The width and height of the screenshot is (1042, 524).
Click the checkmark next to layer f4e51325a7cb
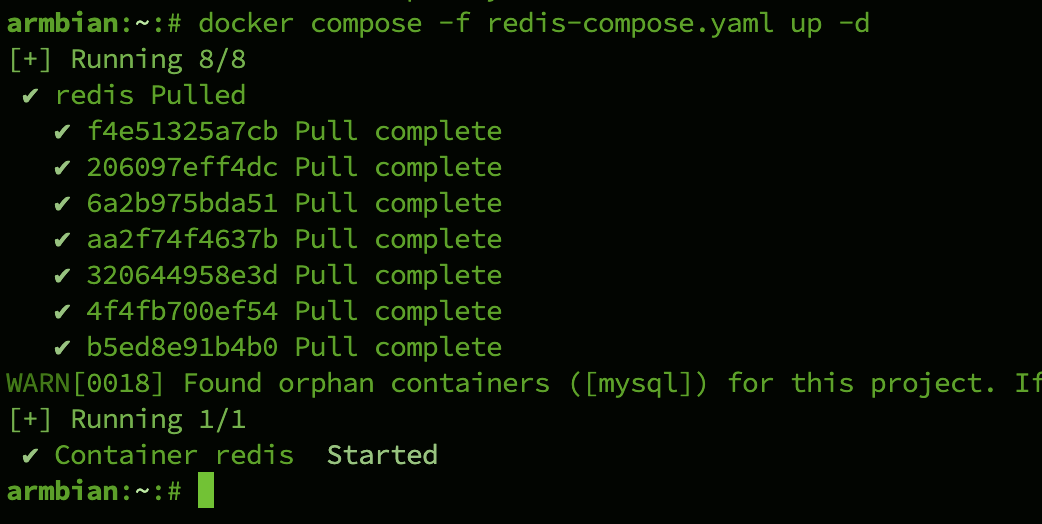coord(63,132)
